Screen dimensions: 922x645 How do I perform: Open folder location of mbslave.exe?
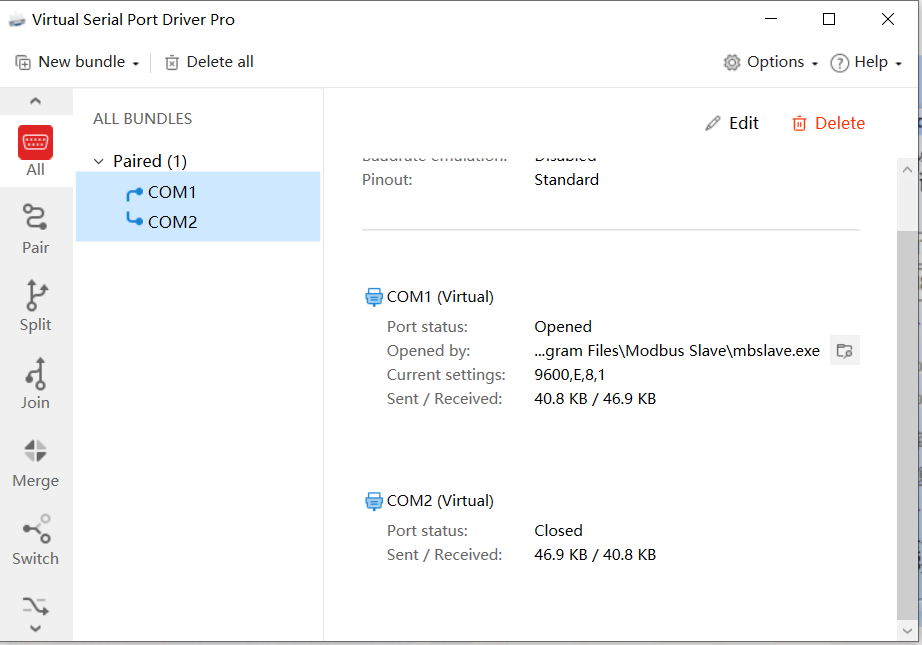point(845,350)
